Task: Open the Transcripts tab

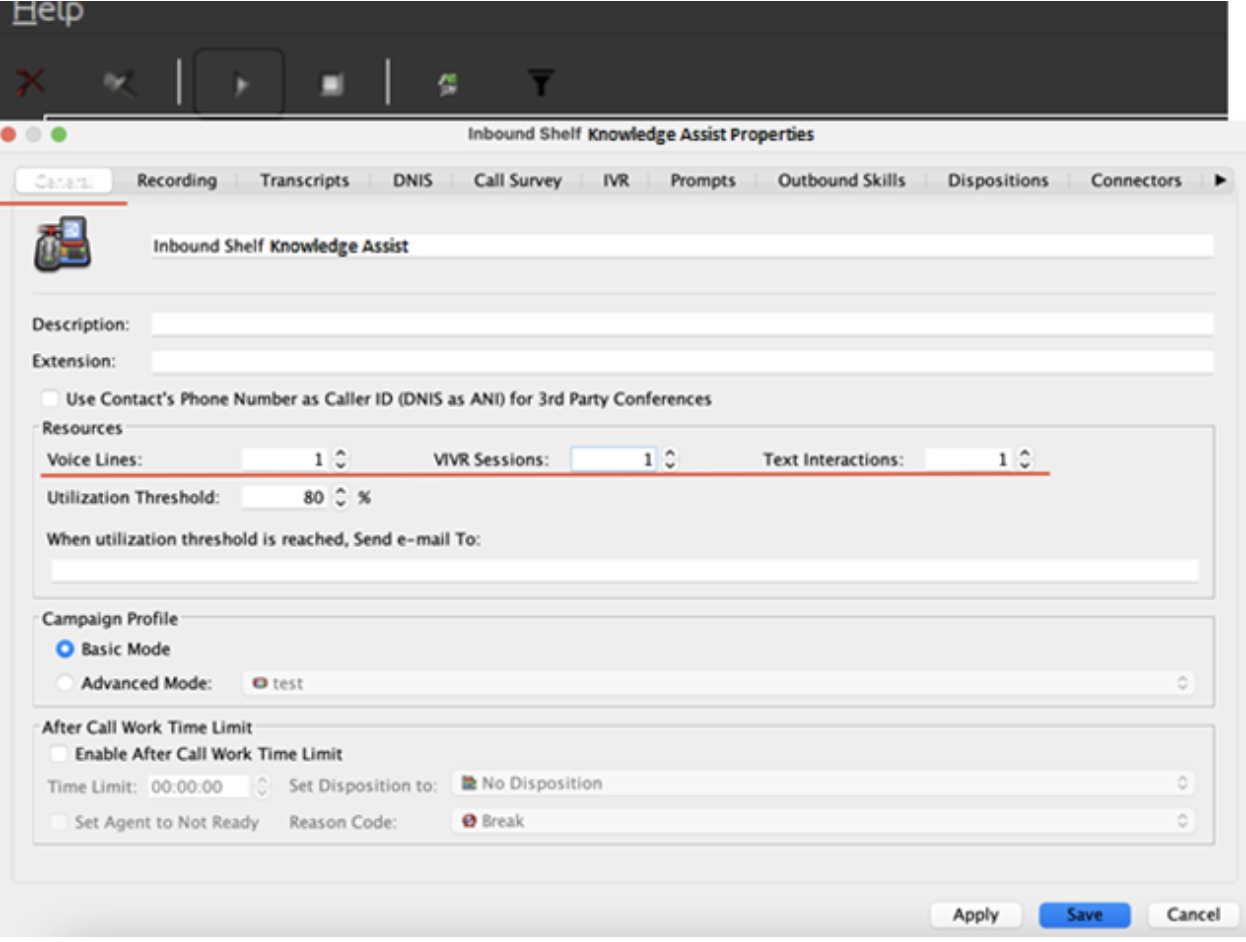Action: (304, 181)
